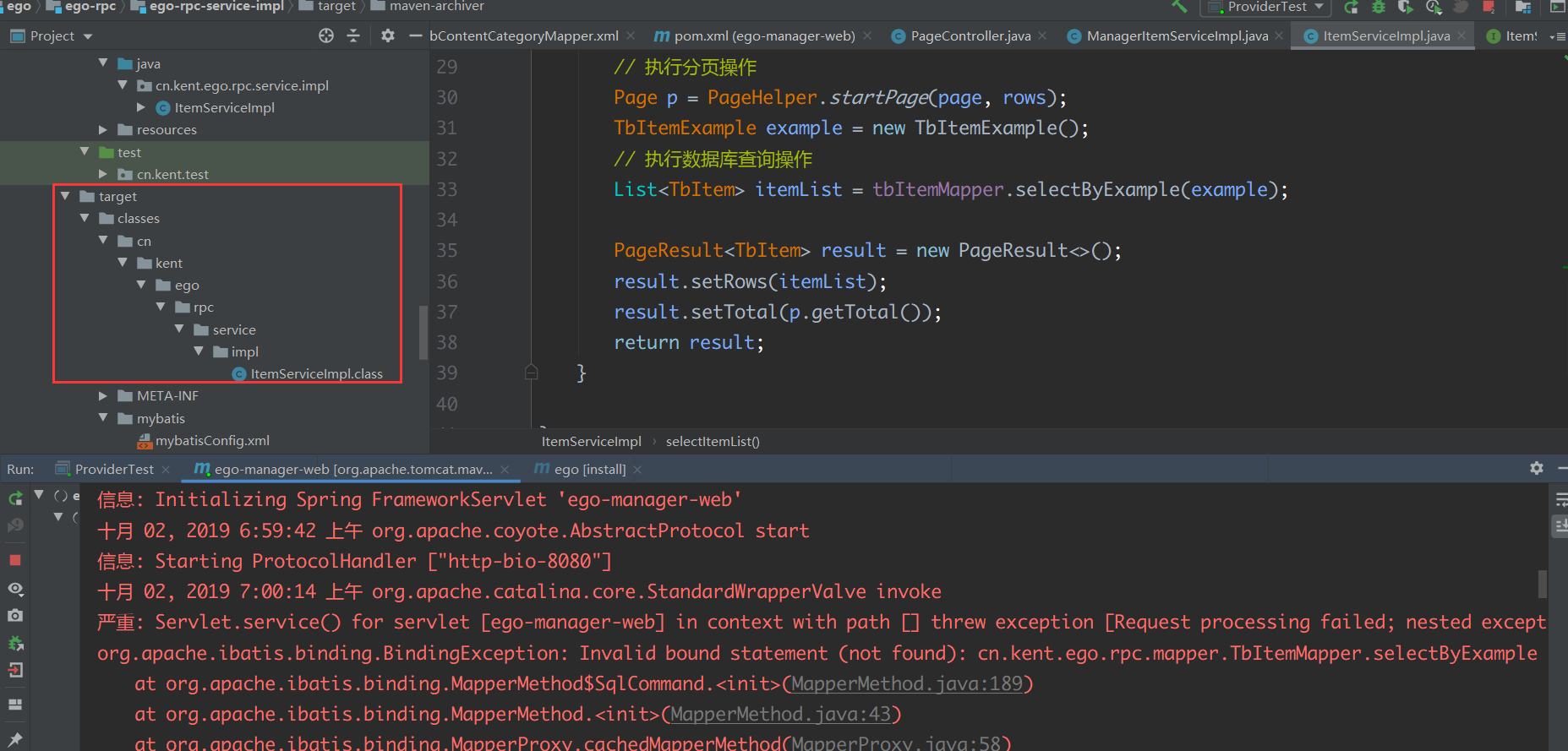The image size is (1568, 751).
Task: Select ItemServiceImpl.class in the tree
Action: [307, 373]
